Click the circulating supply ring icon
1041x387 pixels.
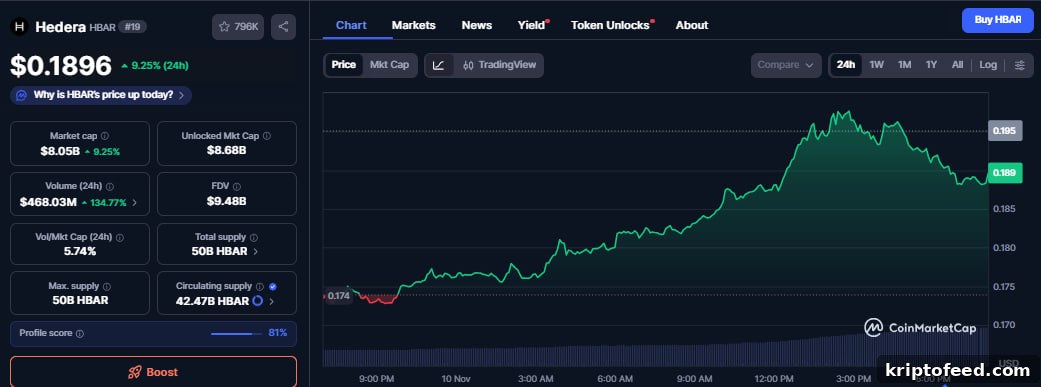(258, 301)
